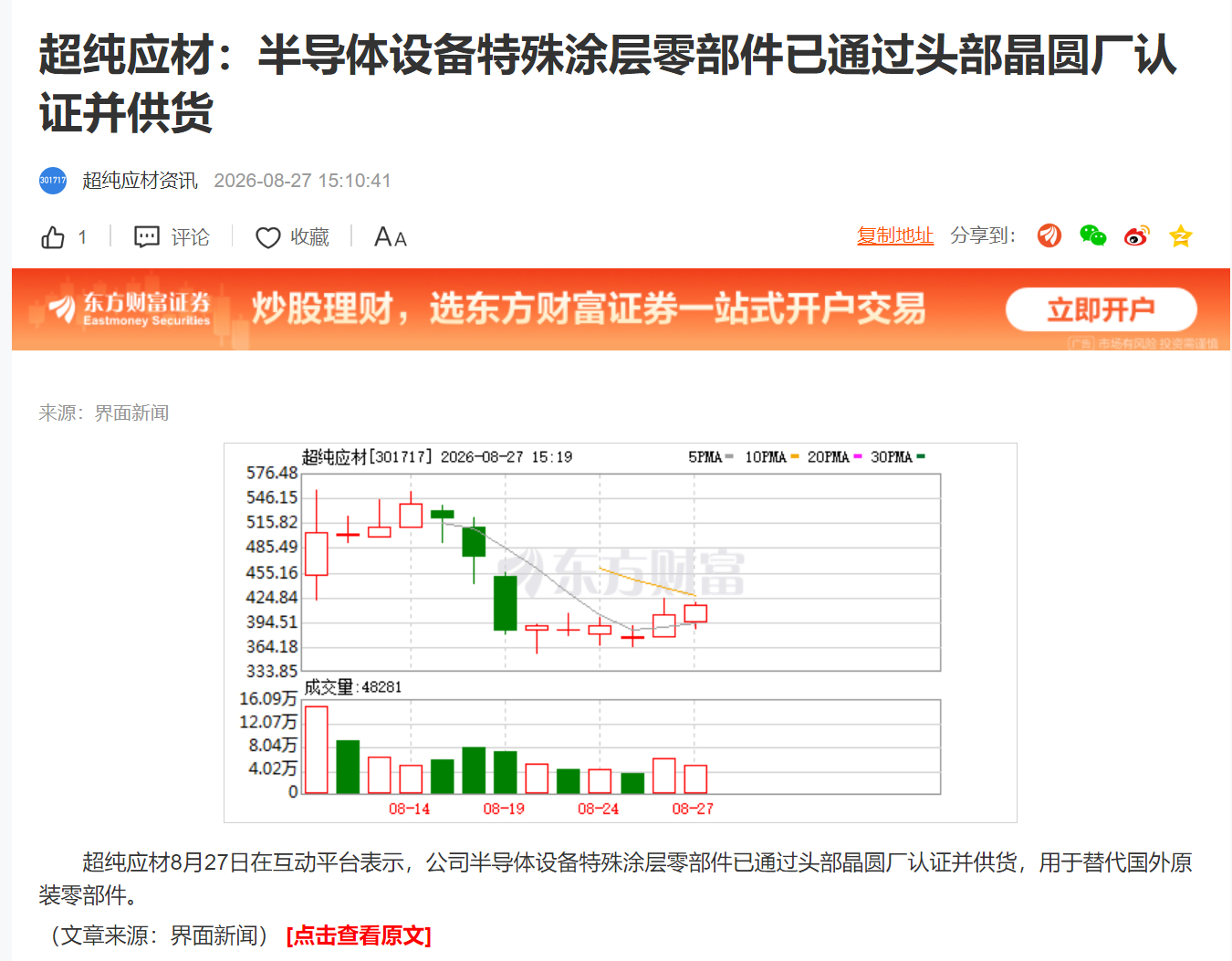Image resolution: width=1232 pixels, height=961 pixels.
Task: Click the 08-14 date label on the chart axis
Action: [x=409, y=809]
